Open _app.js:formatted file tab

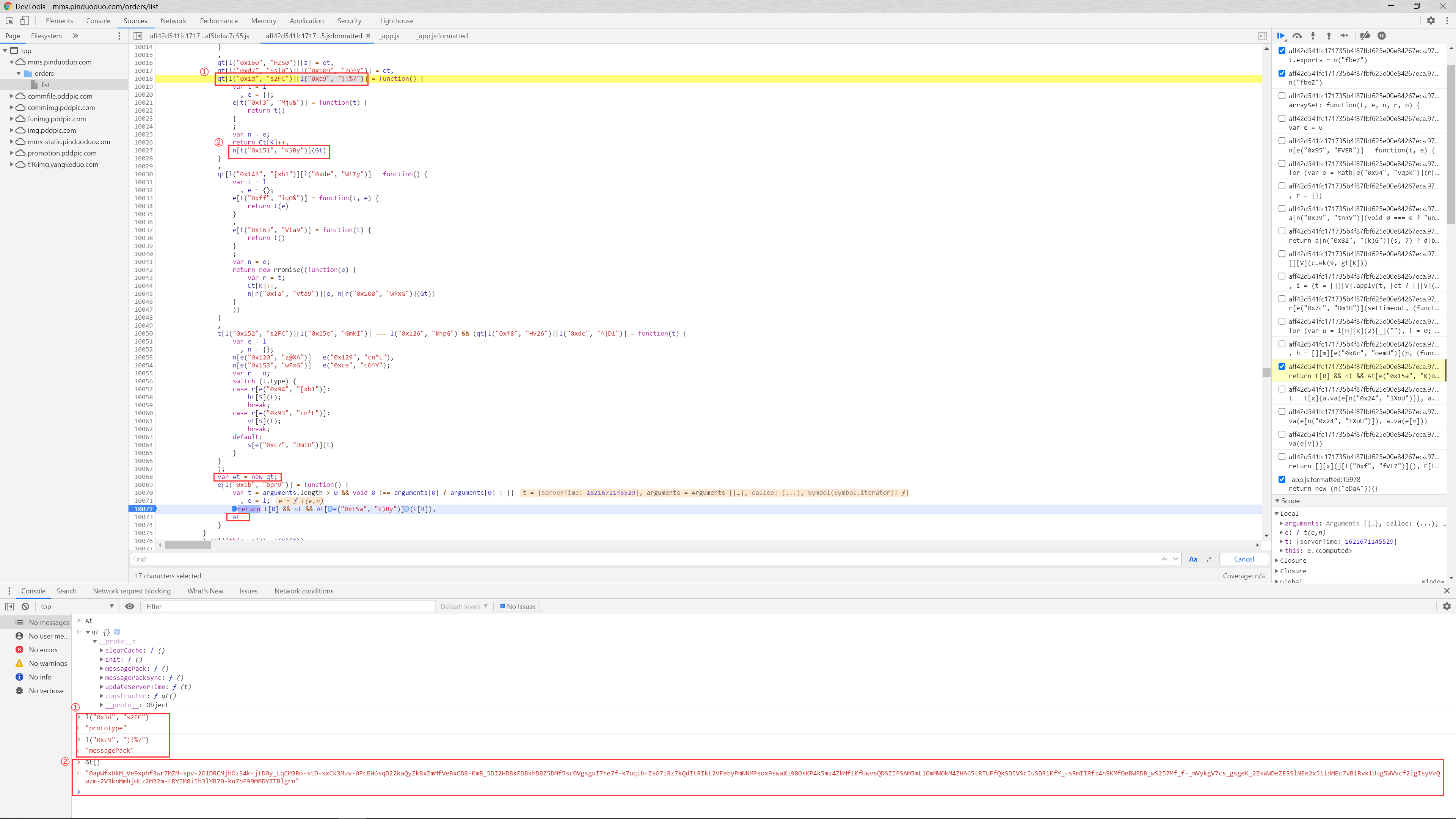click(x=442, y=36)
